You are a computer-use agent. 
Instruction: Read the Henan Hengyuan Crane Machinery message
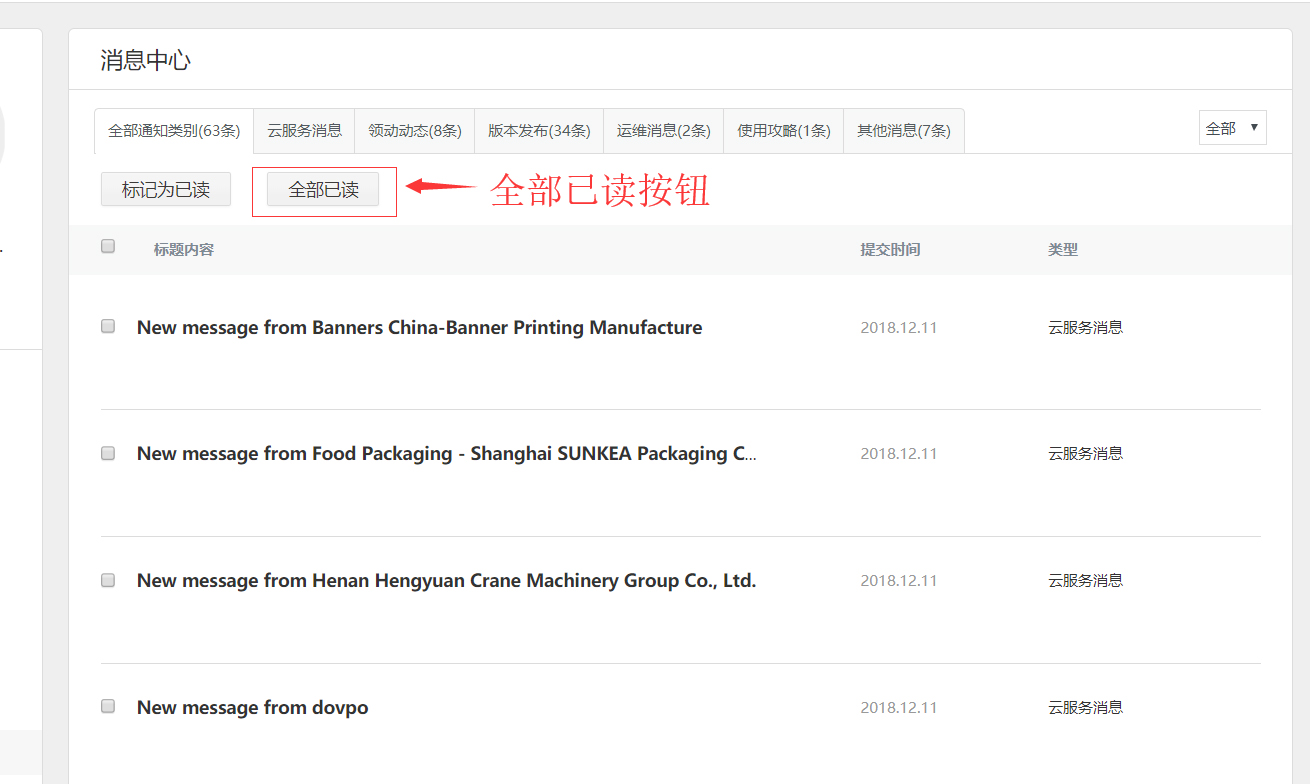[x=446, y=581]
